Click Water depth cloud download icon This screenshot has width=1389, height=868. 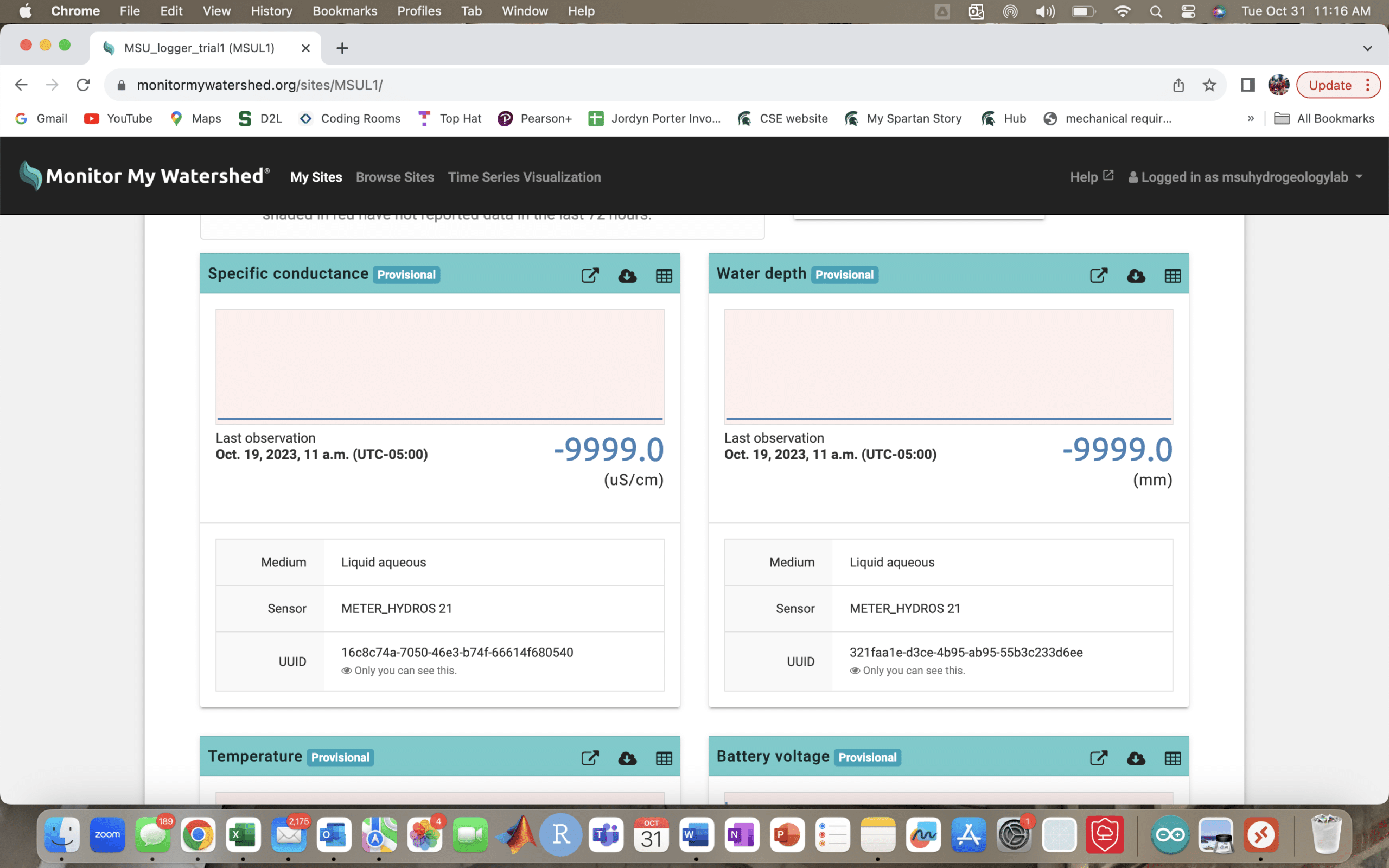click(x=1136, y=276)
